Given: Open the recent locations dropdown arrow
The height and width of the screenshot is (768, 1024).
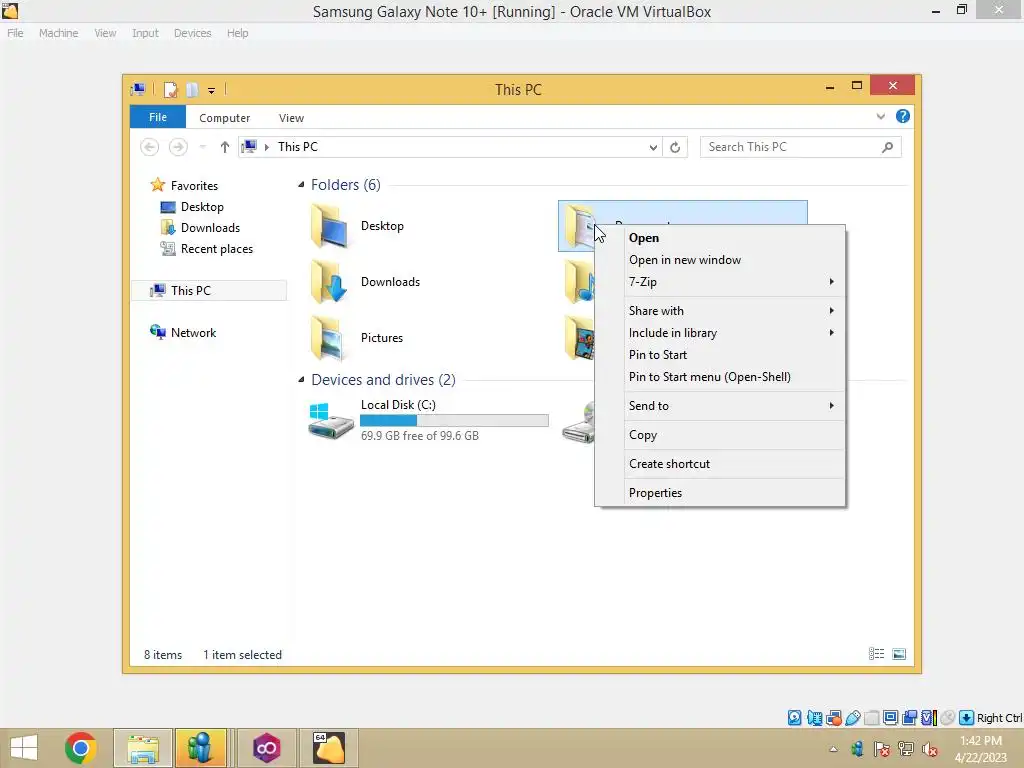Looking at the screenshot, I should (x=203, y=147).
